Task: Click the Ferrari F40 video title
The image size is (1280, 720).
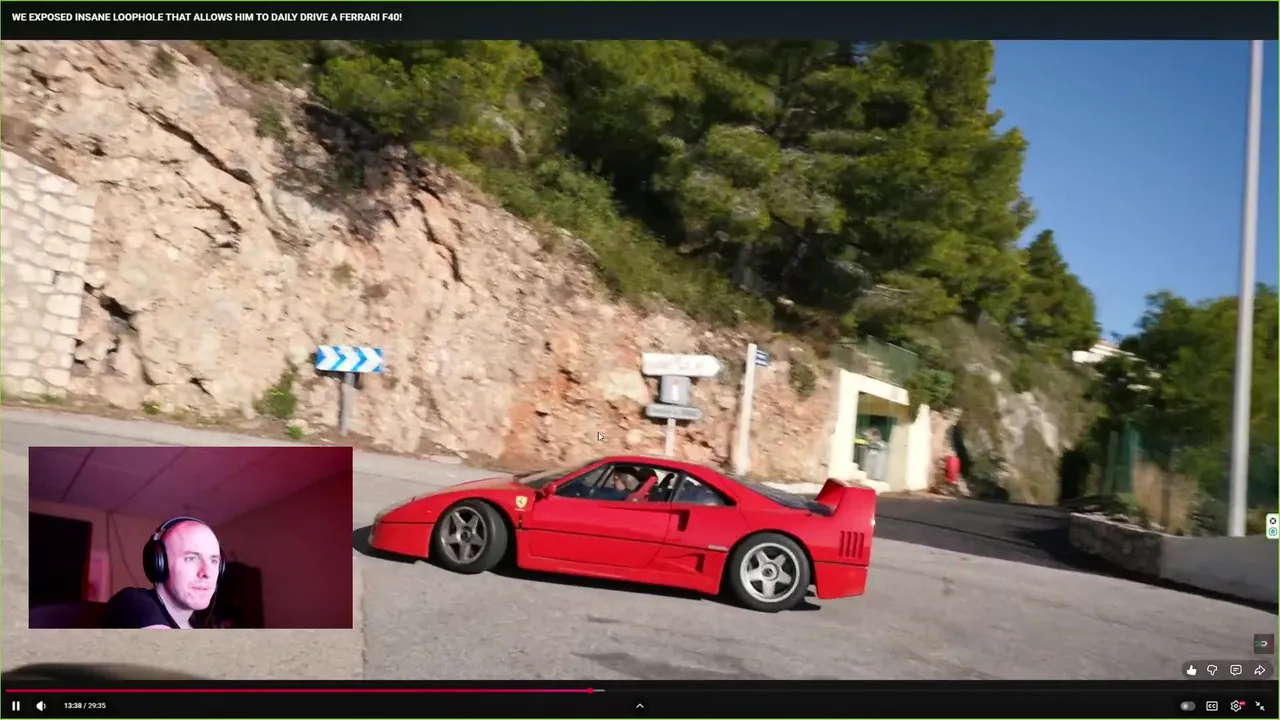Action: 207,17
